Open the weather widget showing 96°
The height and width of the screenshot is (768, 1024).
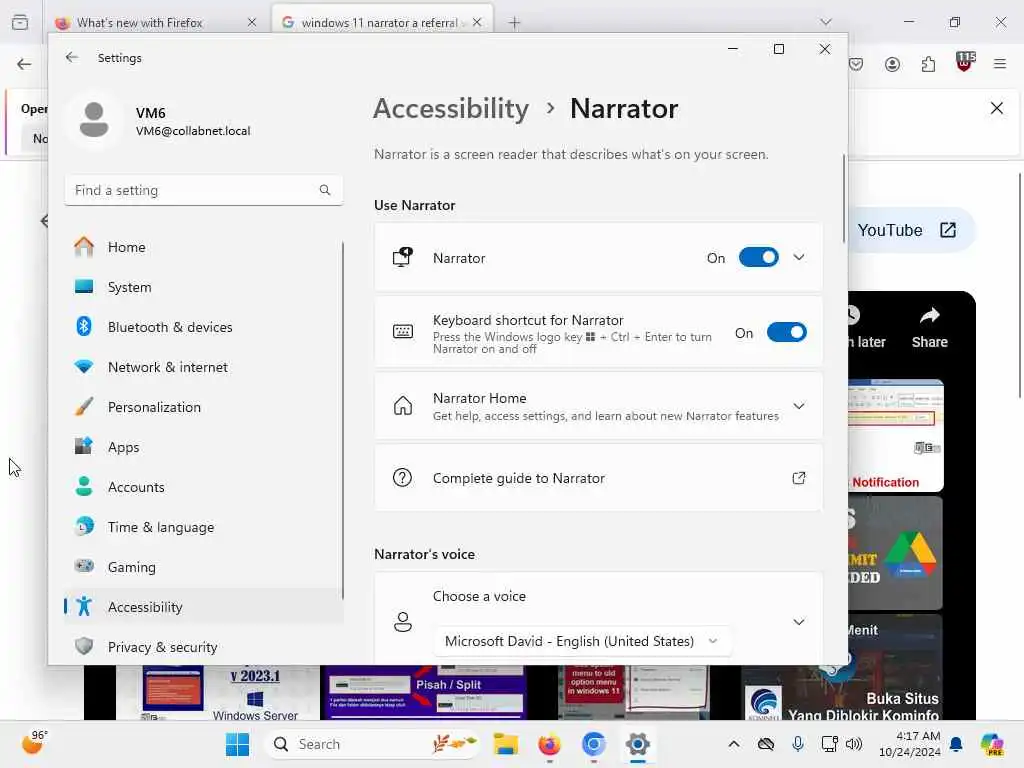tap(34, 742)
